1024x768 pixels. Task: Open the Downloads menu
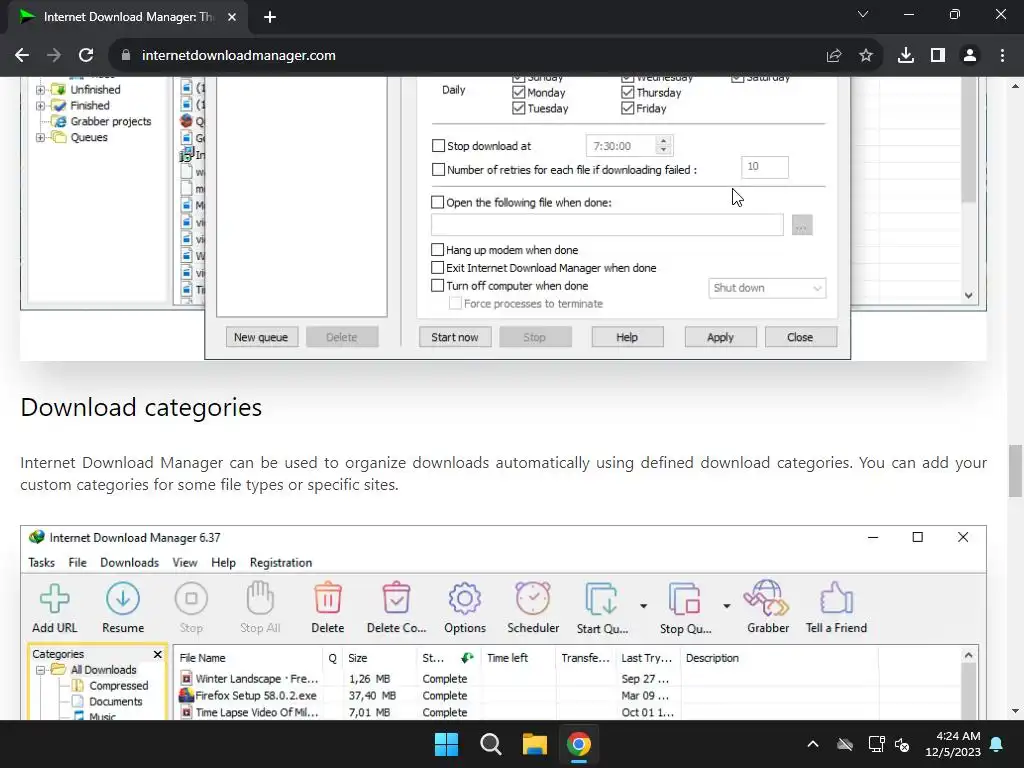(129, 562)
